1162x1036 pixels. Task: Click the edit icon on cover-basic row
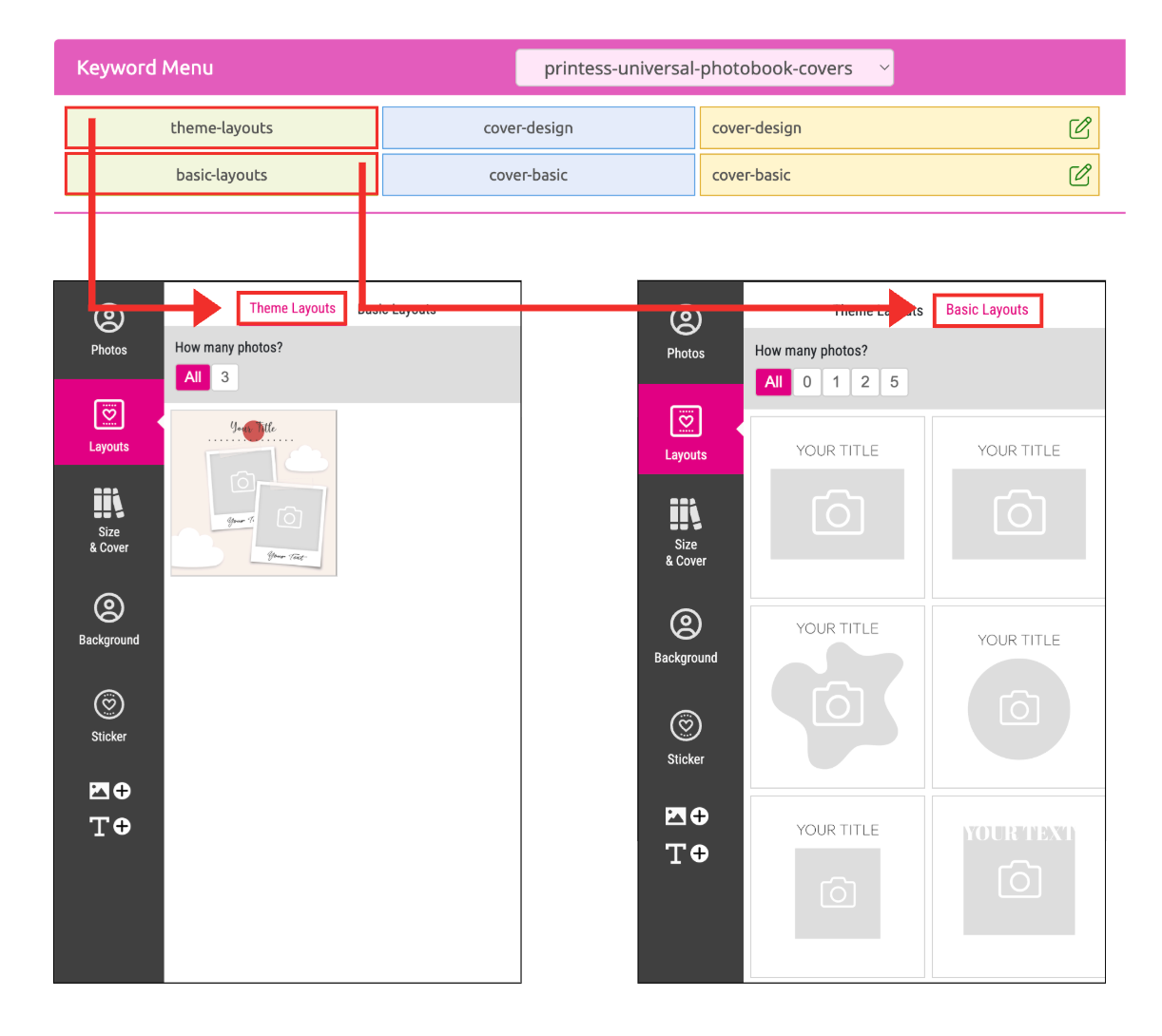[1079, 175]
